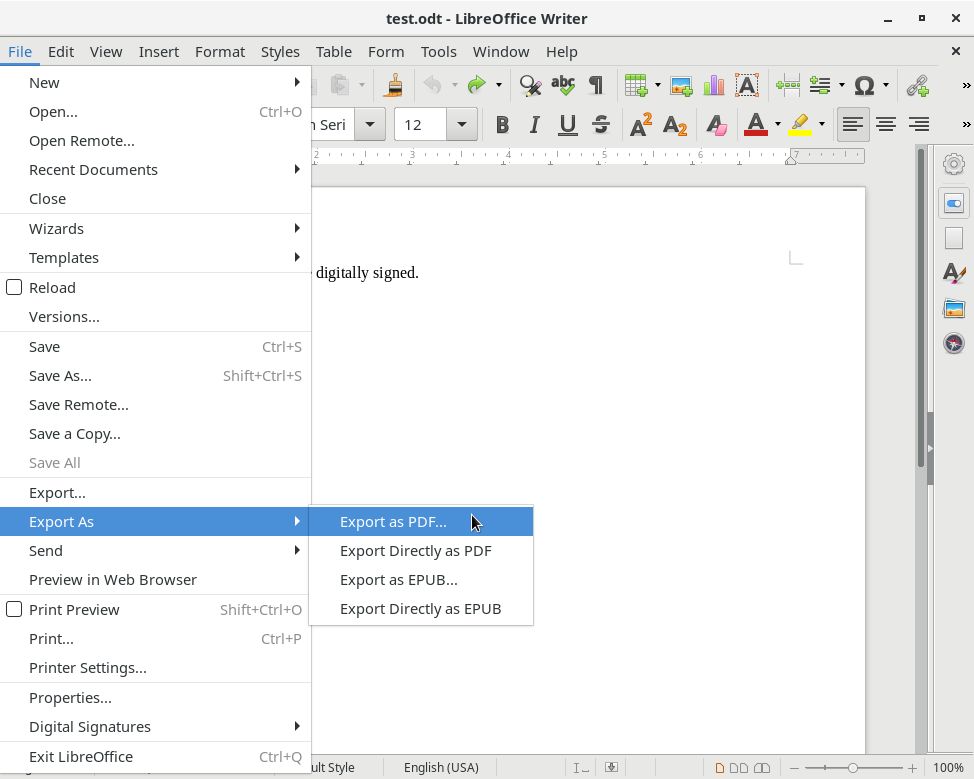Viewport: 974px width, 779px height.
Task: Select Export as EPUB from submenu
Action: coord(399,579)
